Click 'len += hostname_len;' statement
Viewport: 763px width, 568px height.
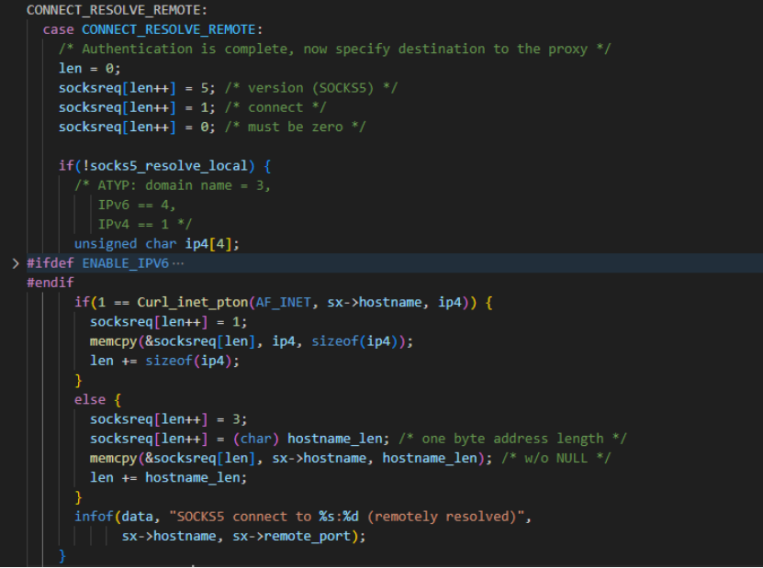(x=168, y=477)
